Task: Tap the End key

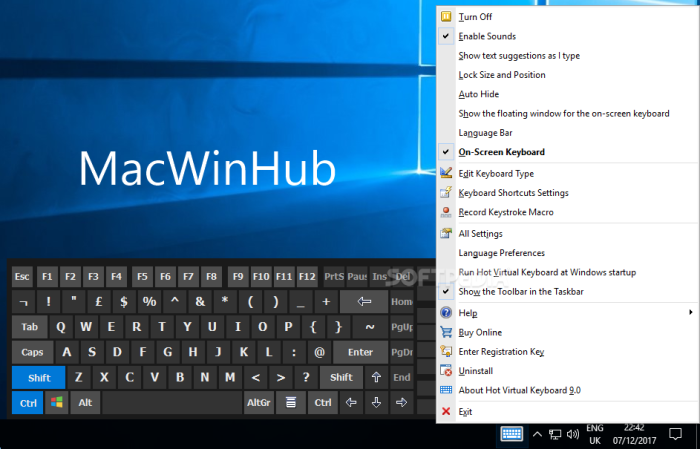Action: tap(401, 378)
